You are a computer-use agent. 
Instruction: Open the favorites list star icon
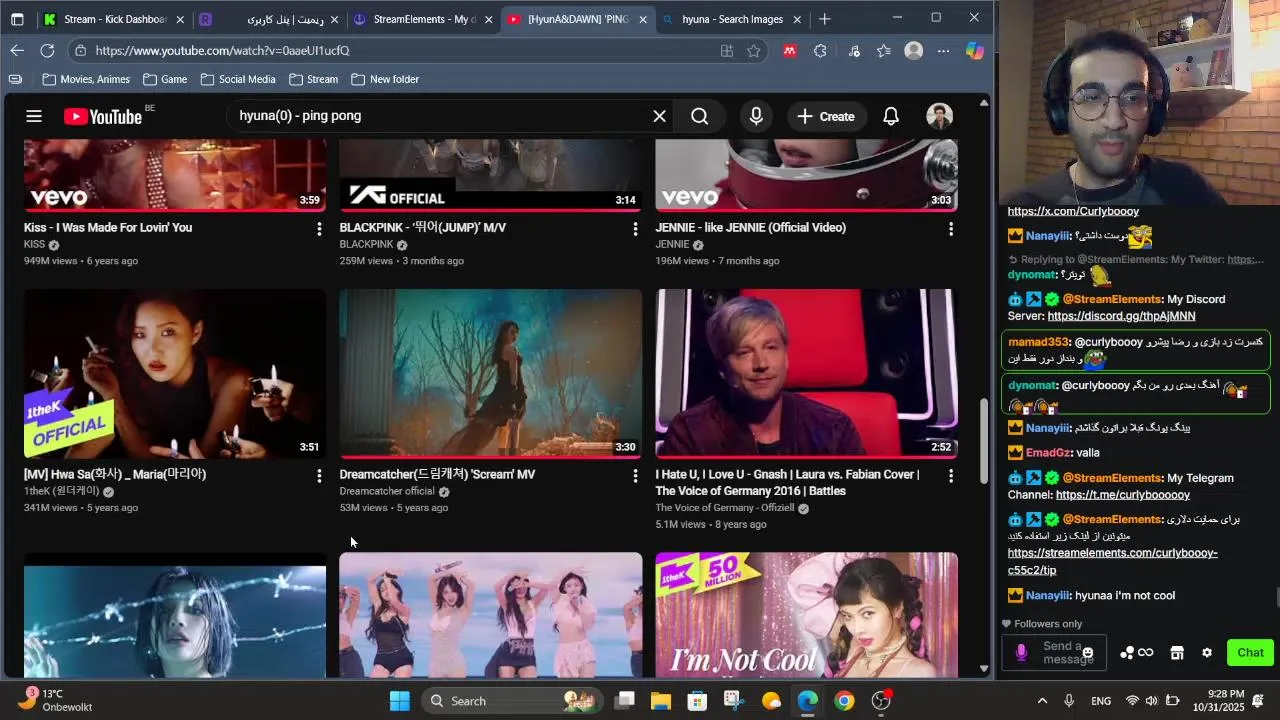[x=884, y=50]
